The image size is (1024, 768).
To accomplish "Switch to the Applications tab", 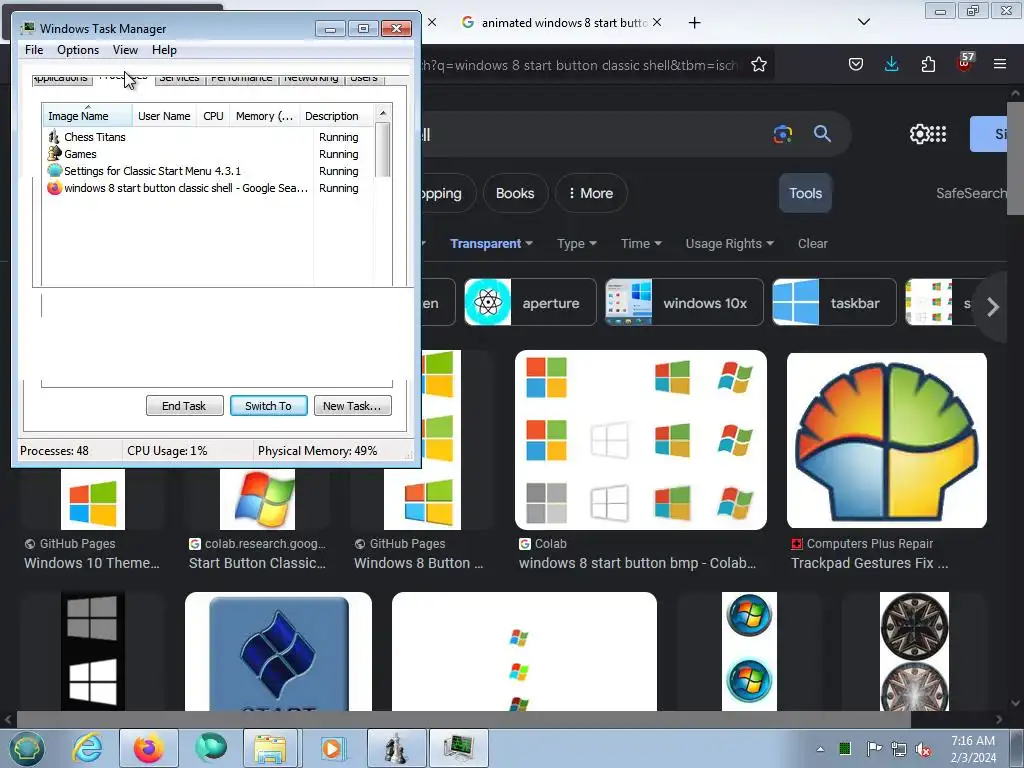I will (x=61, y=78).
